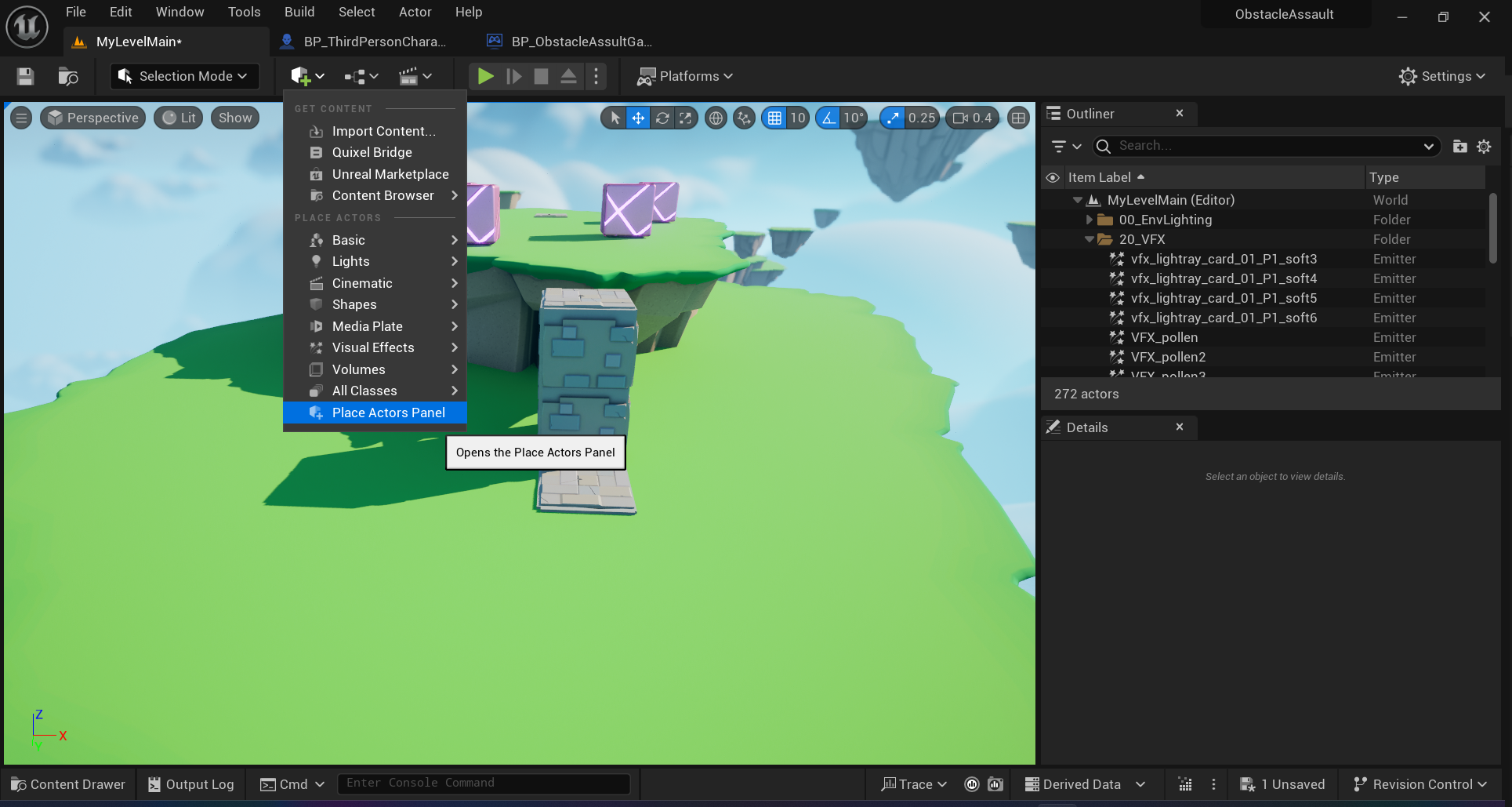
Task: Expand the 00_EnvLighting folder
Action: (x=1089, y=220)
